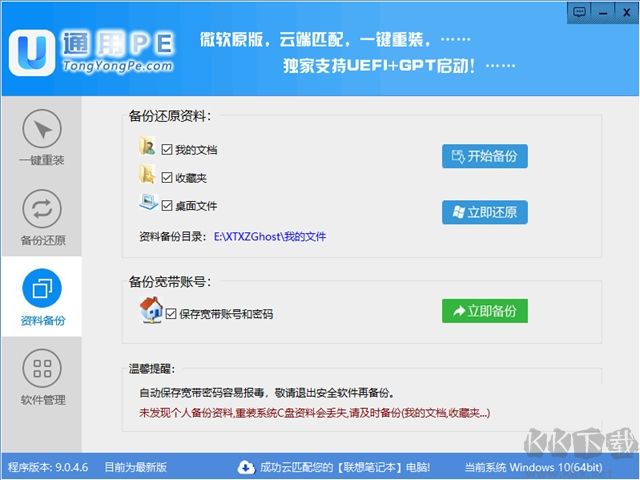Toggle 保存宽带账号和密码 checkbox
The image size is (640, 480).
tap(171, 313)
